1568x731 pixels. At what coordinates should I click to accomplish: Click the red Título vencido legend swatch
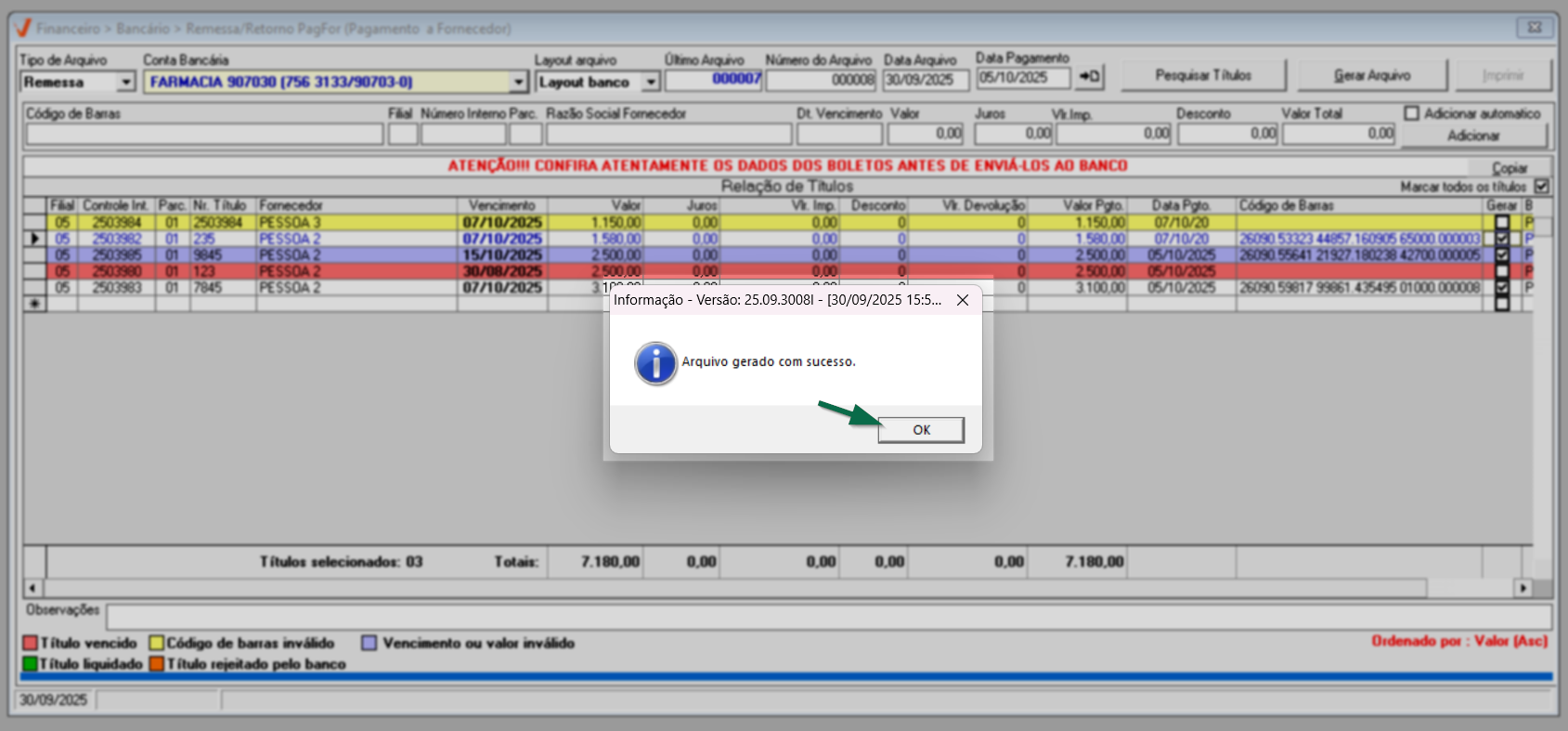click(30, 643)
